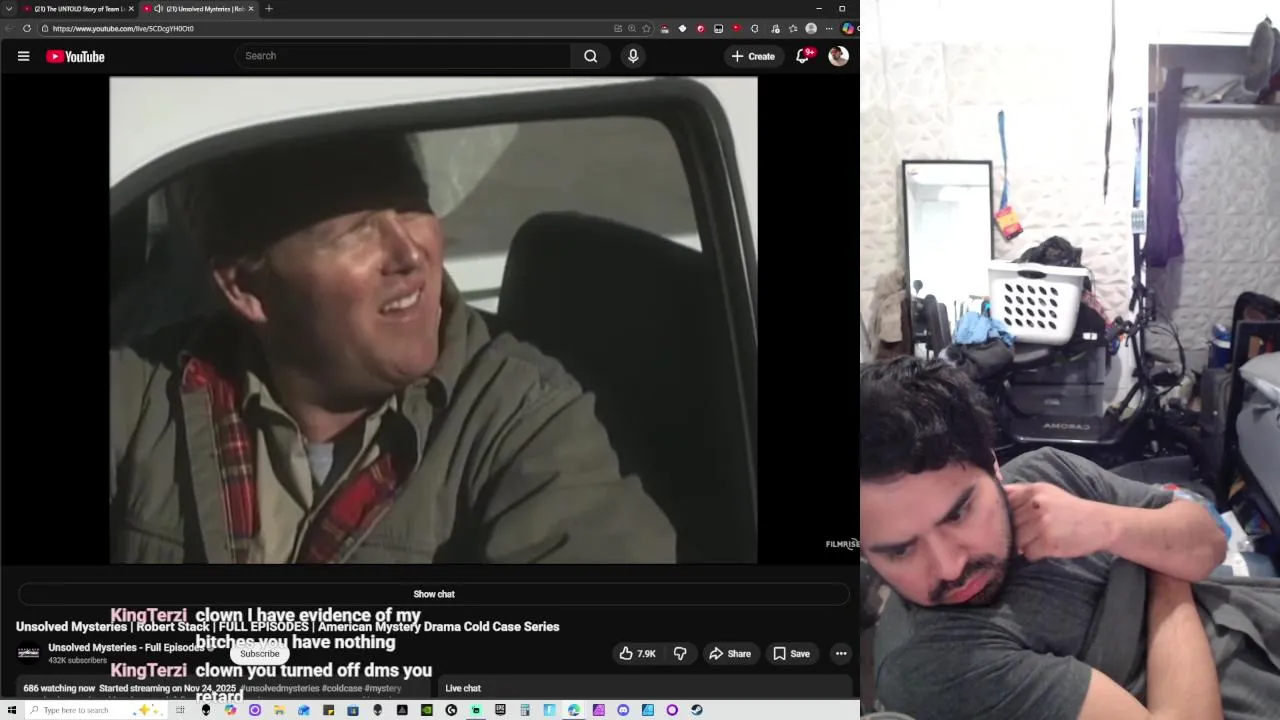
Task: Dislike the Unsolved Mysteries video
Action: tap(680, 653)
